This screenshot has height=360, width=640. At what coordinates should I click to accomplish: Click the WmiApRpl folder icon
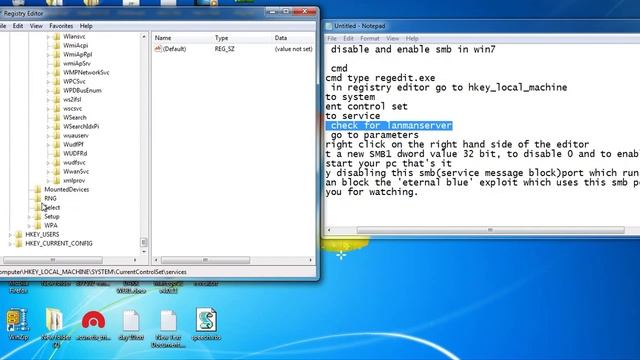(57, 54)
